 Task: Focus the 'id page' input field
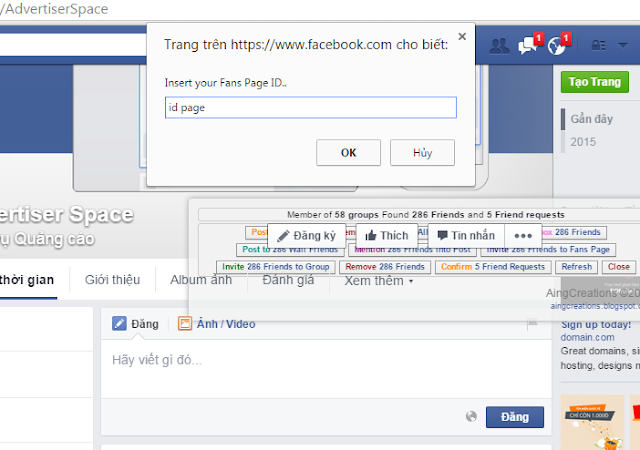point(311,108)
